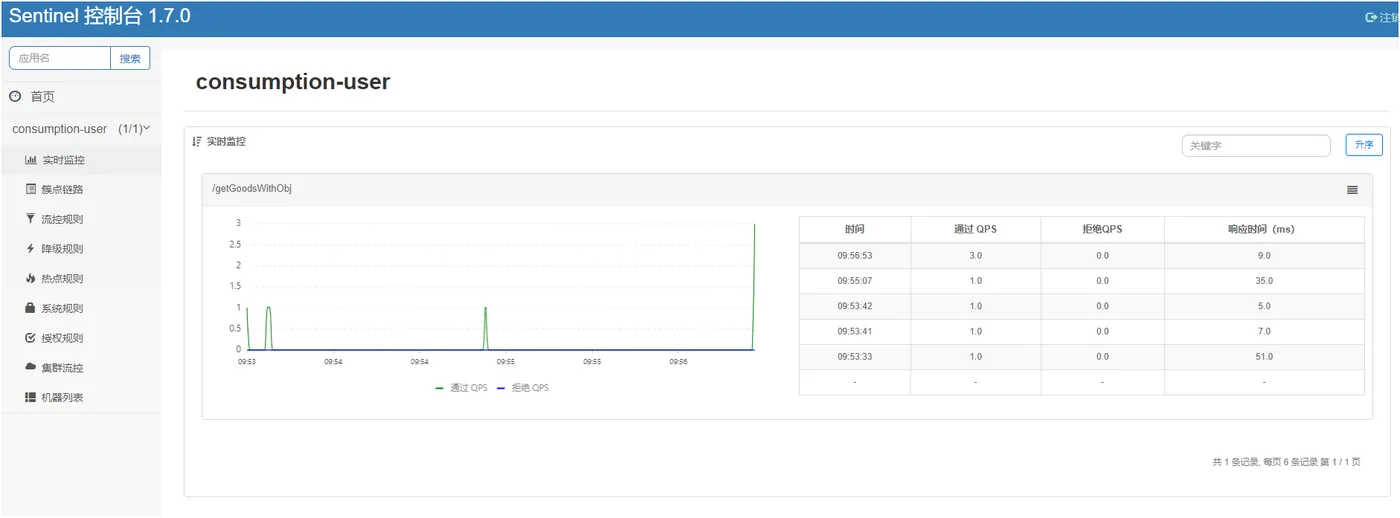Click the 通过 QPS column header

(976, 229)
